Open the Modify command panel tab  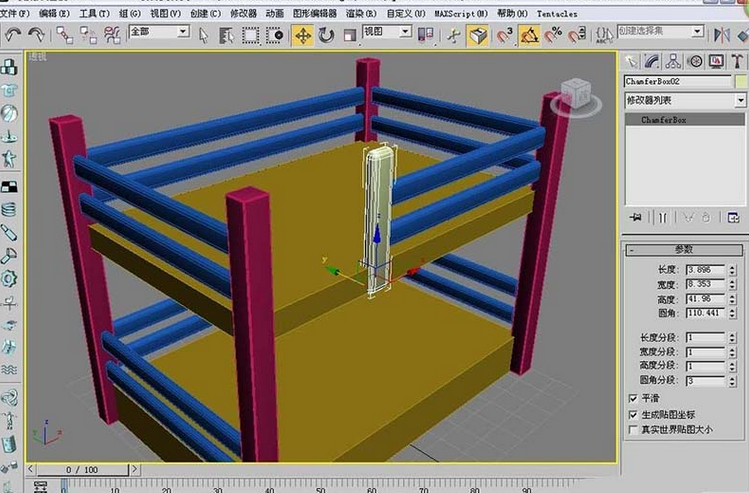tap(653, 61)
